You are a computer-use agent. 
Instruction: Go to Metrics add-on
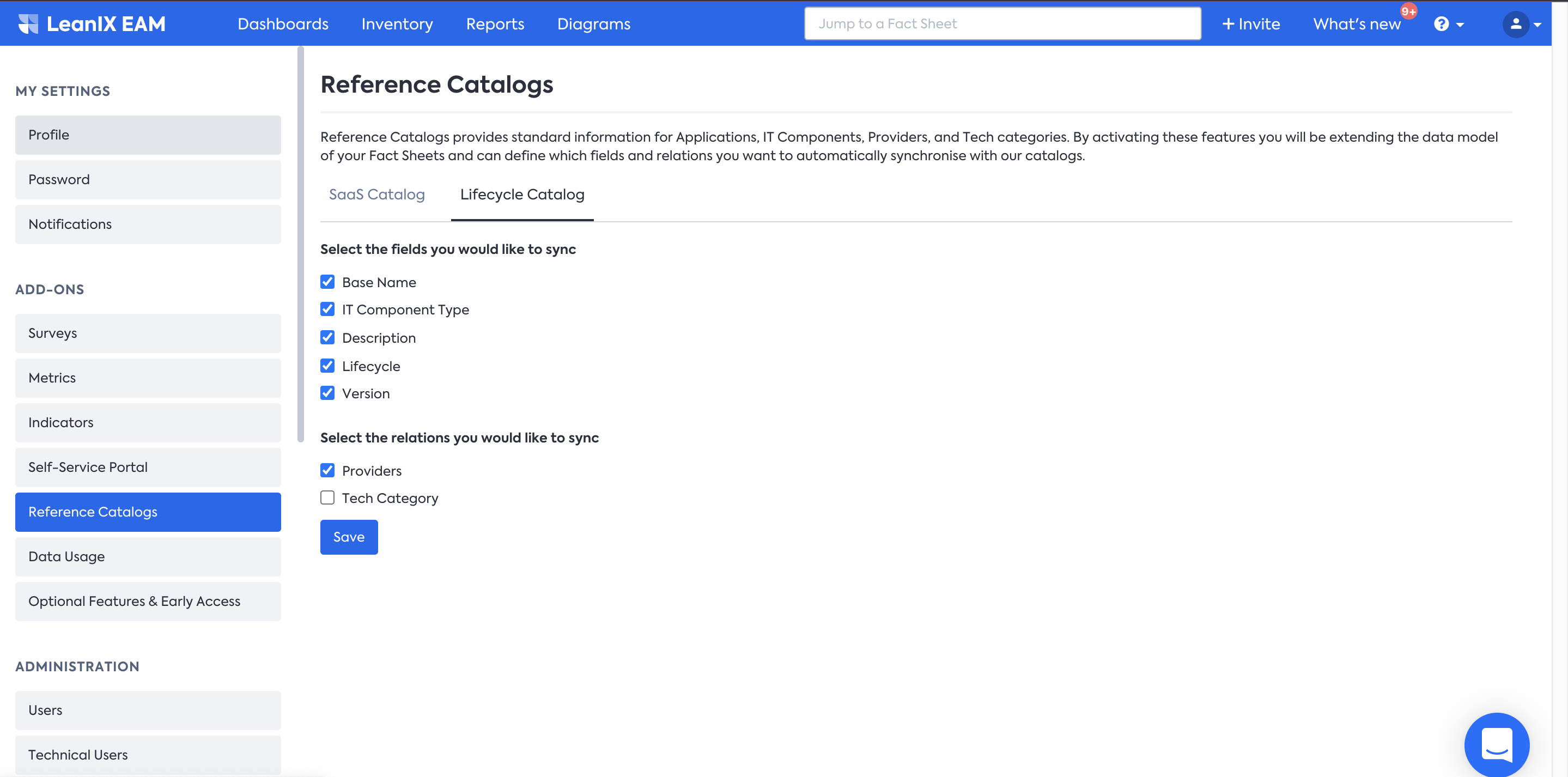(x=148, y=378)
